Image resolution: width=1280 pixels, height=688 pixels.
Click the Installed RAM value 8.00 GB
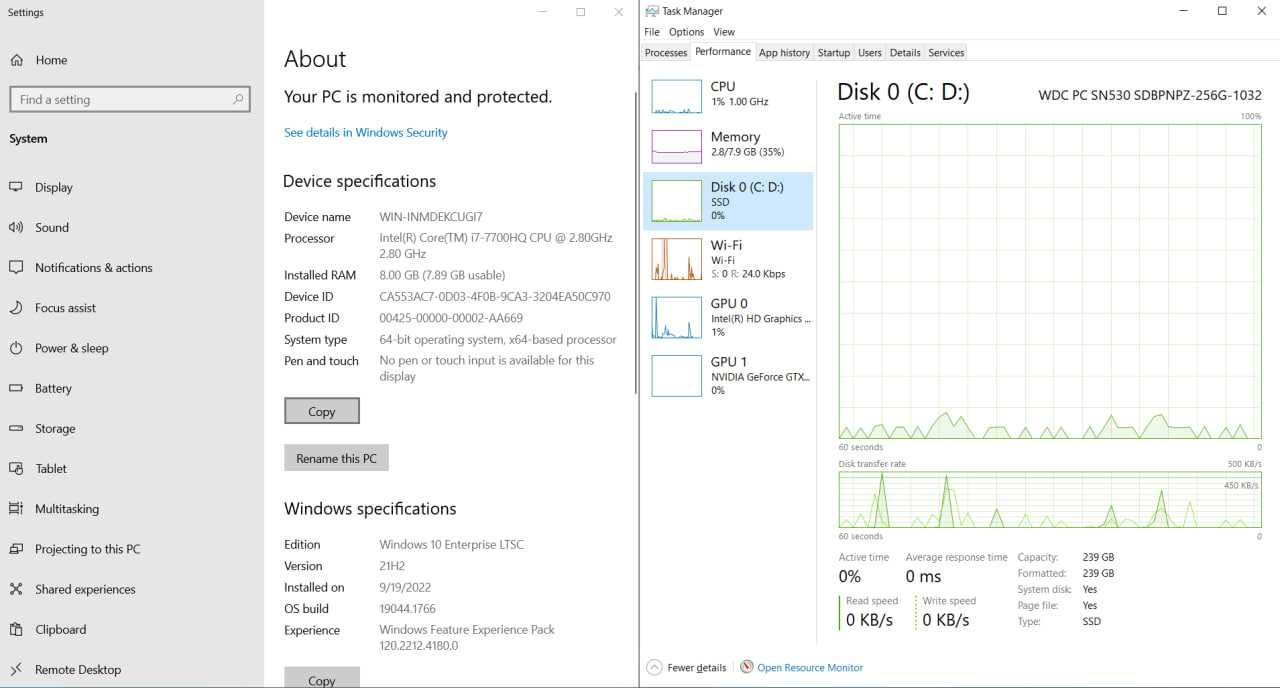point(442,275)
